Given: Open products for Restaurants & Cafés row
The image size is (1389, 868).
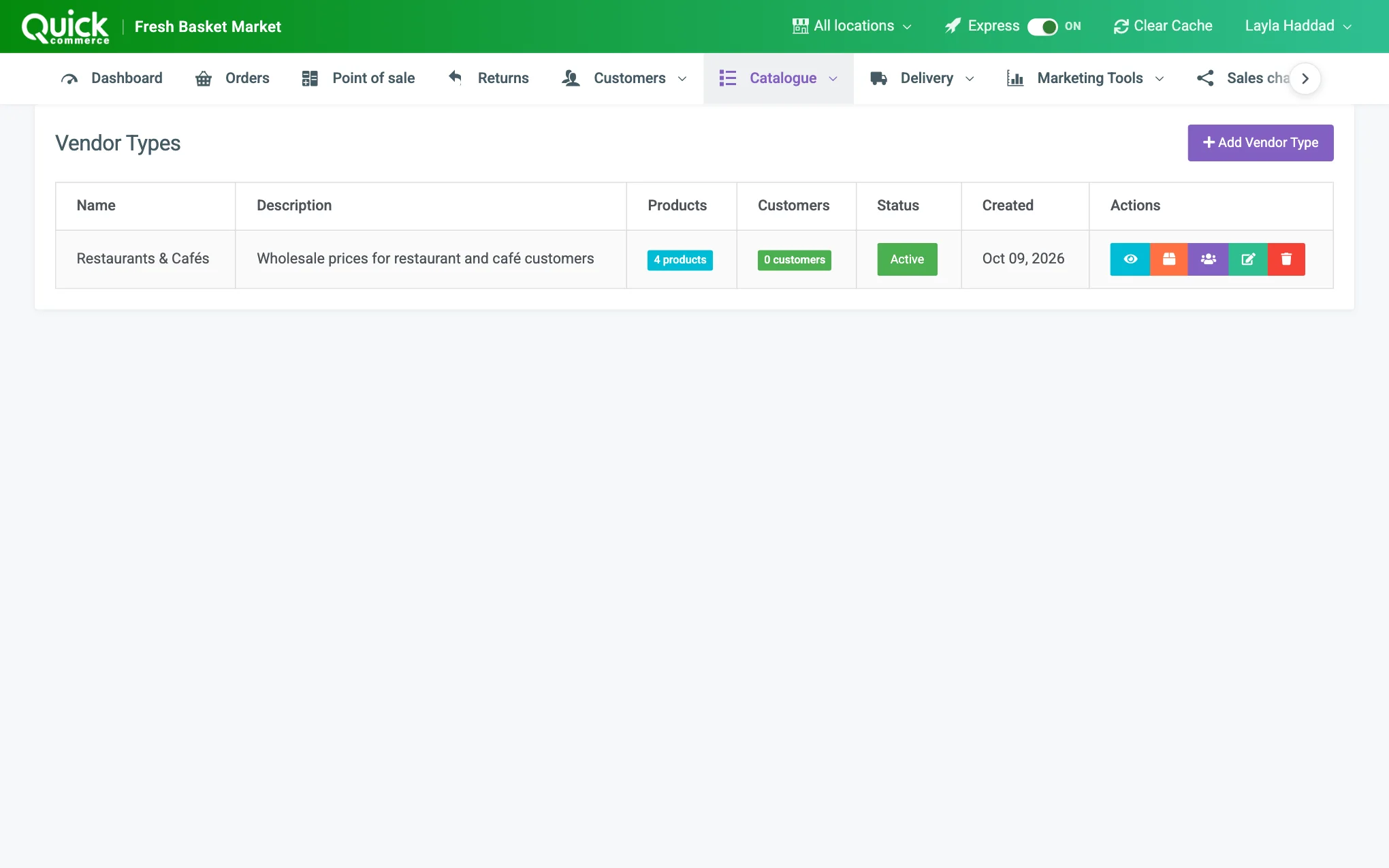Looking at the screenshot, I should click(1168, 259).
